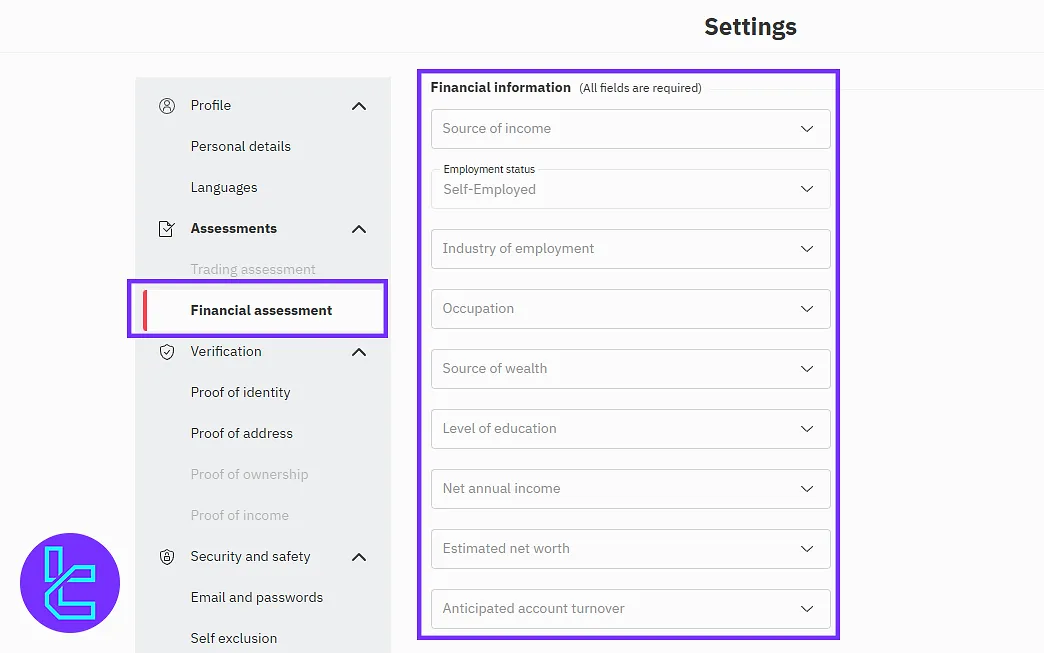Click the Profile section label
1044x653 pixels.
[210, 105]
